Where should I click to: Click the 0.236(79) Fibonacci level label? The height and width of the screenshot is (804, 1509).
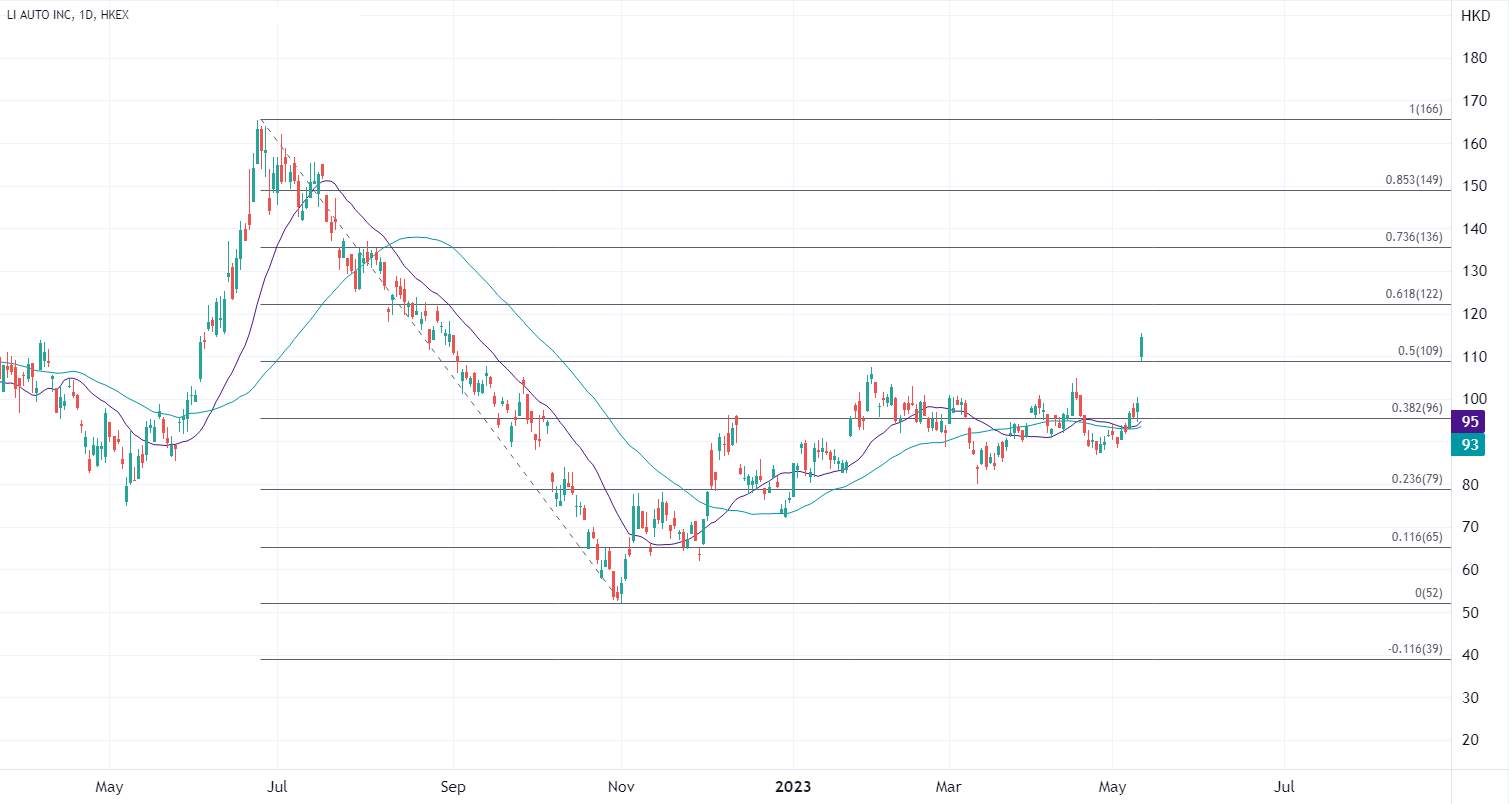click(x=1417, y=480)
